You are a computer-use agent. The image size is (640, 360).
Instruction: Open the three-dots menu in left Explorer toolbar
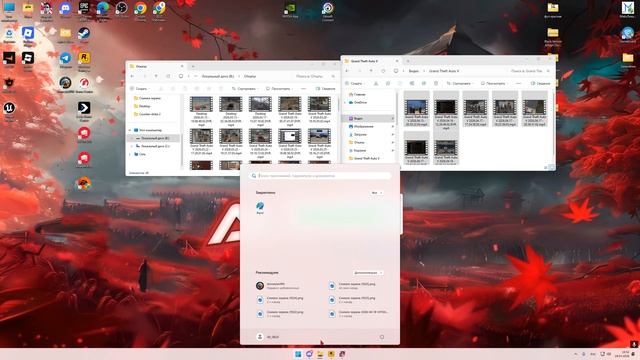[303, 89]
